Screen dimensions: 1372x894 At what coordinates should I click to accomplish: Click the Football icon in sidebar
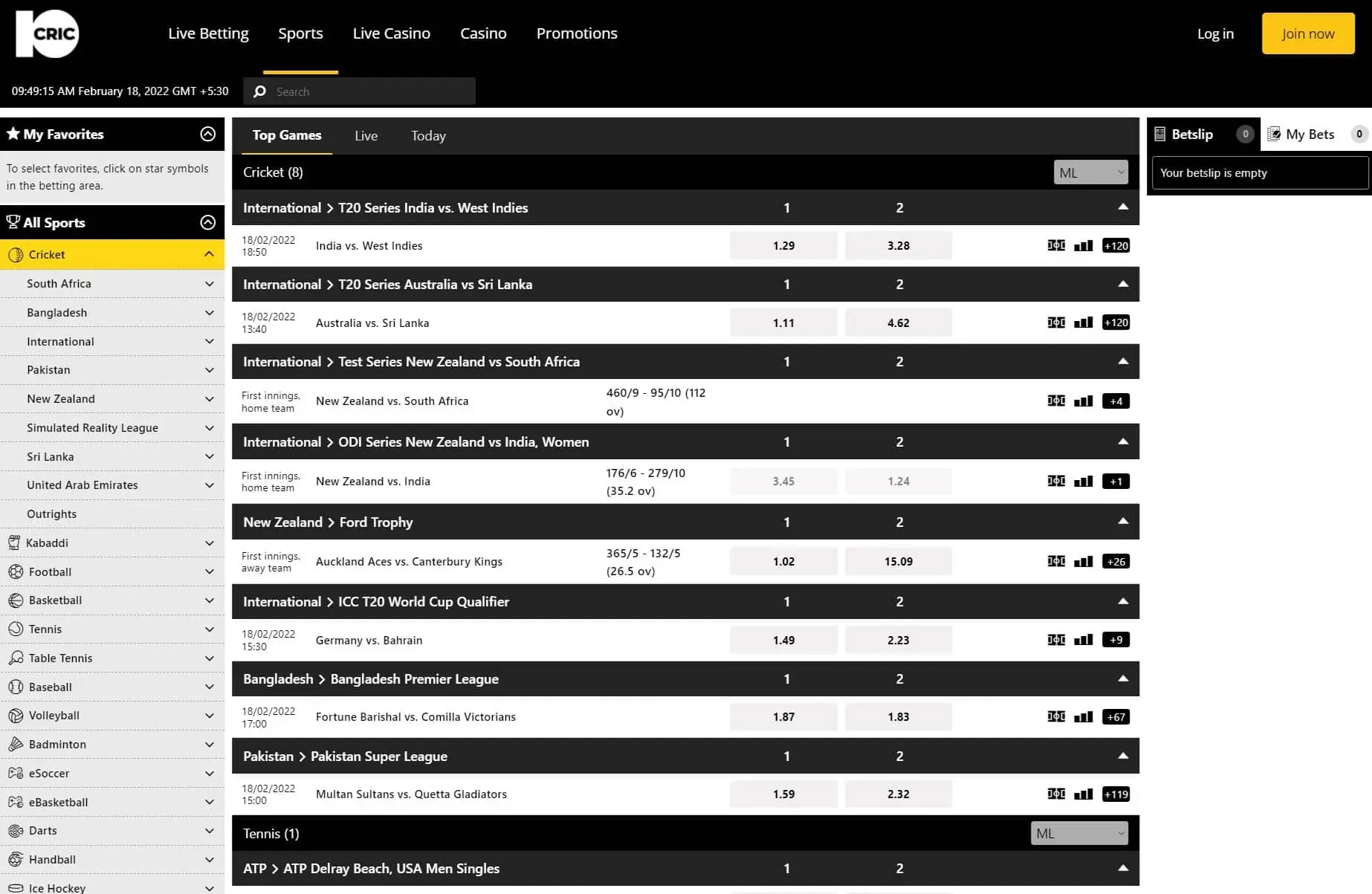pyautogui.click(x=16, y=571)
